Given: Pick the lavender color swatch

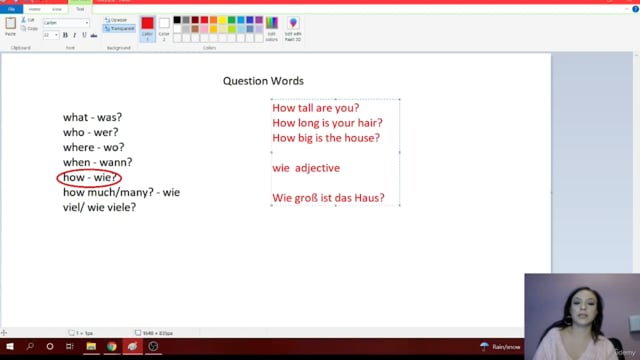Looking at the screenshot, I should click(x=259, y=29).
